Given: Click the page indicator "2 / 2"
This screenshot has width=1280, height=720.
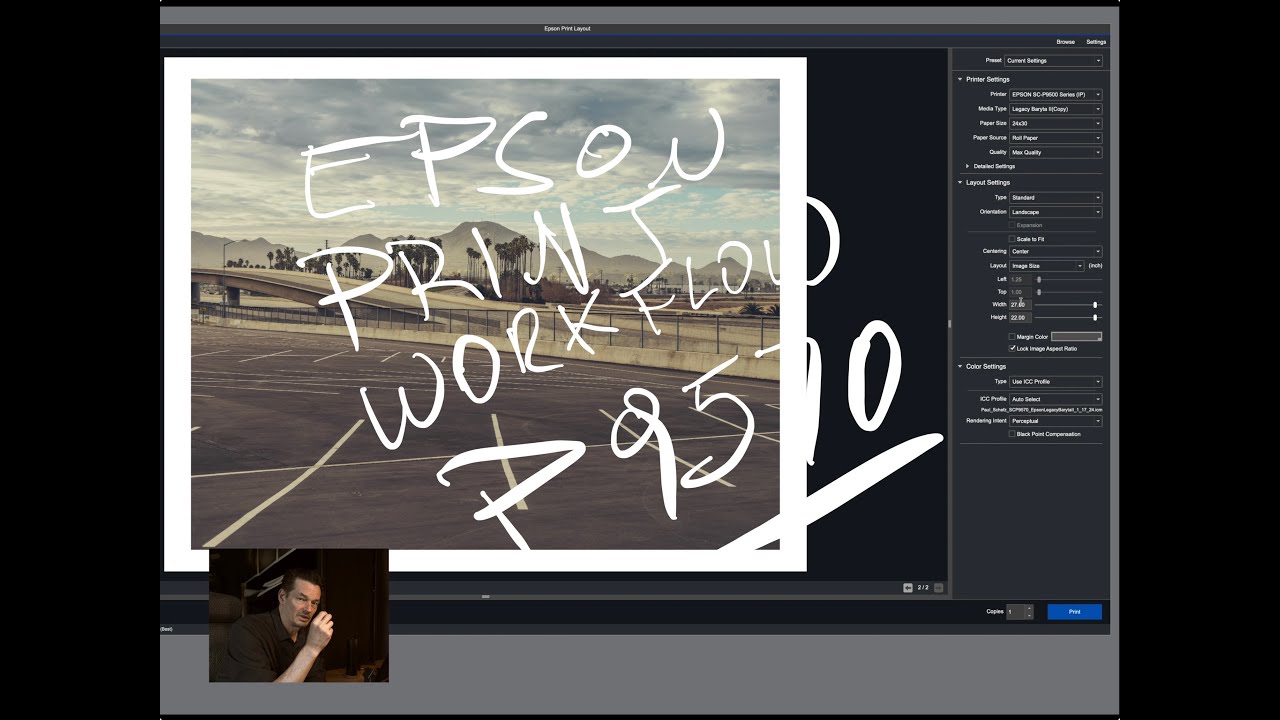Looking at the screenshot, I should point(923,588).
